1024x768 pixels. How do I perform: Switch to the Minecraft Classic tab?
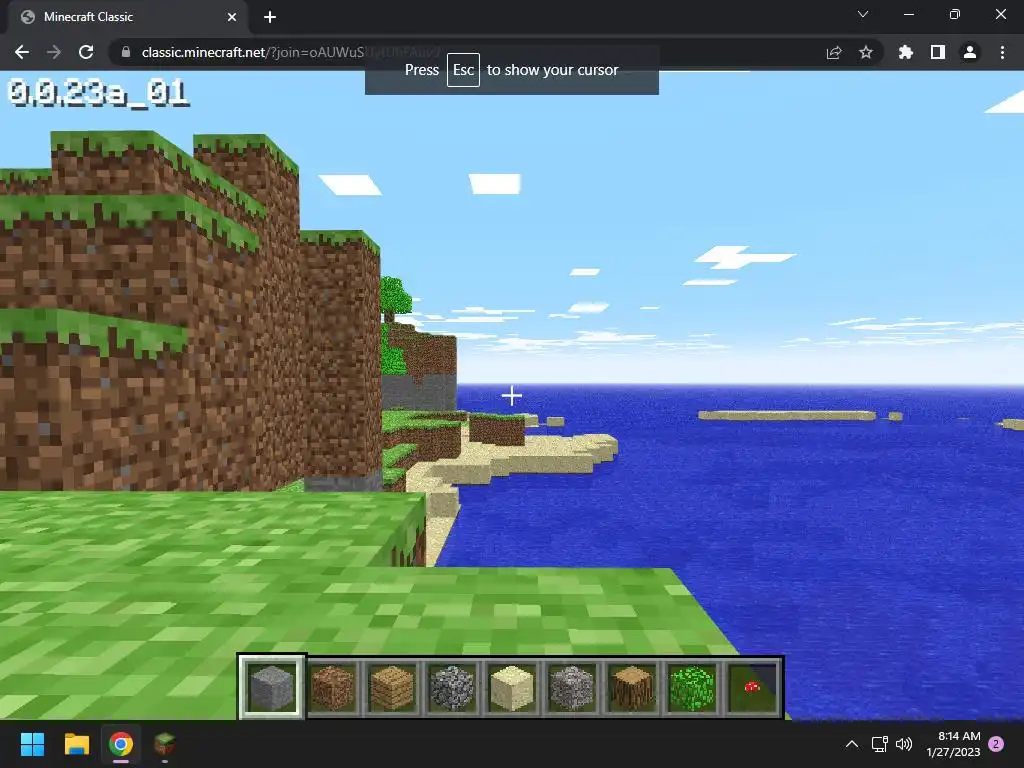coord(128,17)
